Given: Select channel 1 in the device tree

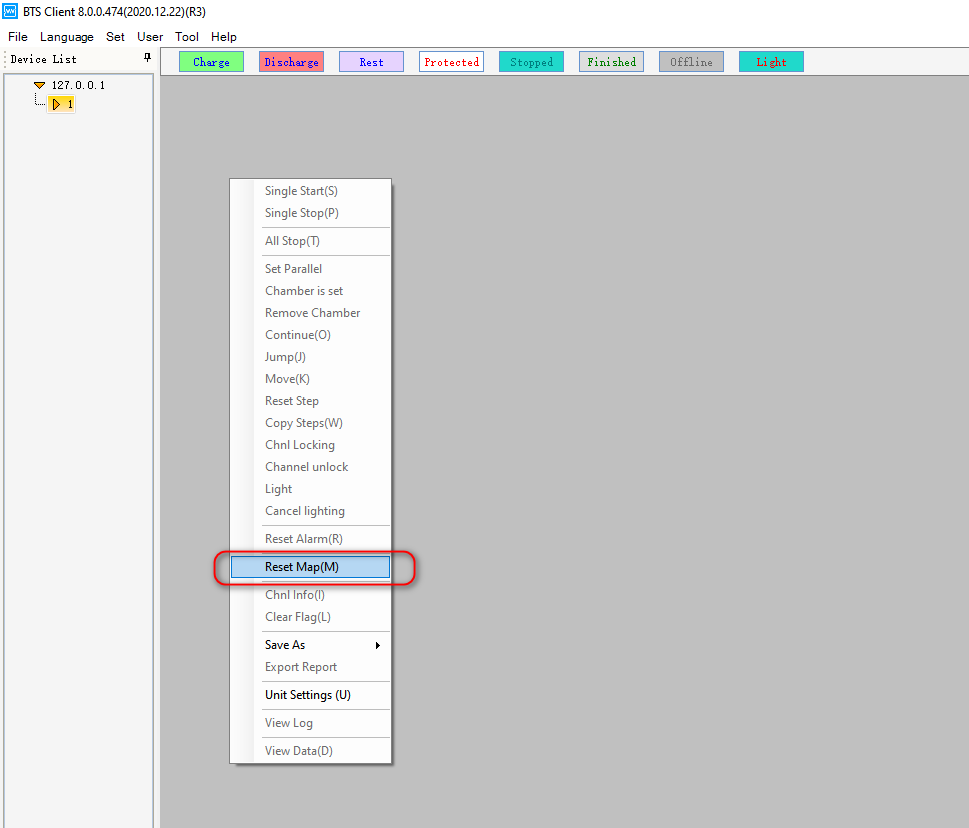Looking at the screenshot, I should point(62,104).
